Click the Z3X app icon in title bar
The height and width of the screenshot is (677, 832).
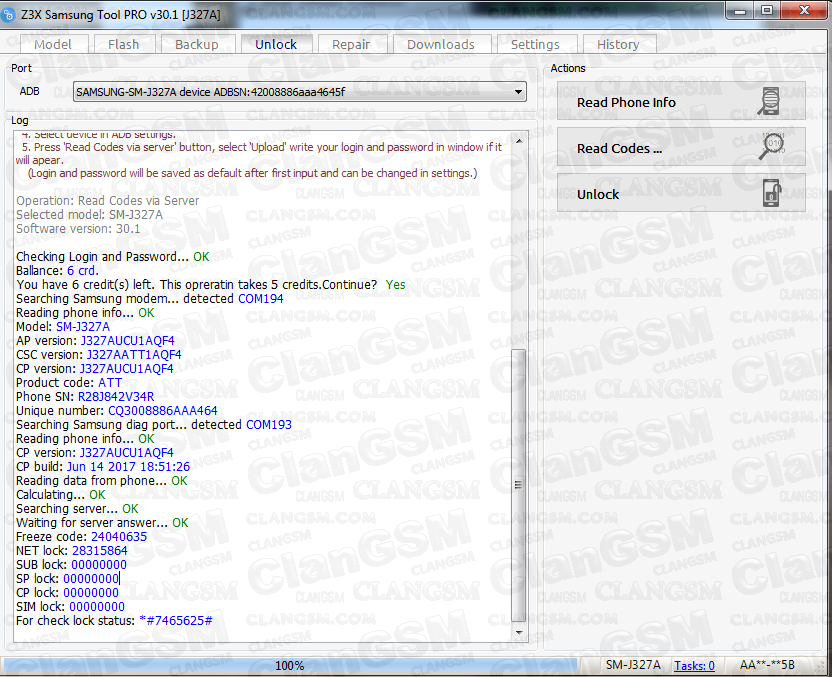tap(7, 14)
